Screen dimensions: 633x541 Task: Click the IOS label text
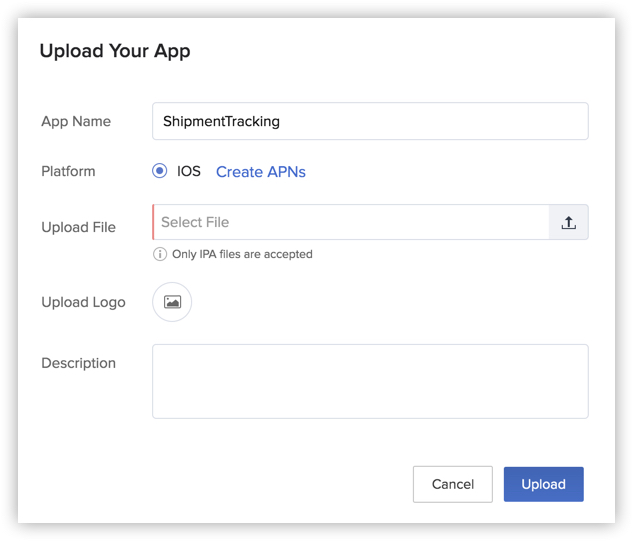(189, 171)
